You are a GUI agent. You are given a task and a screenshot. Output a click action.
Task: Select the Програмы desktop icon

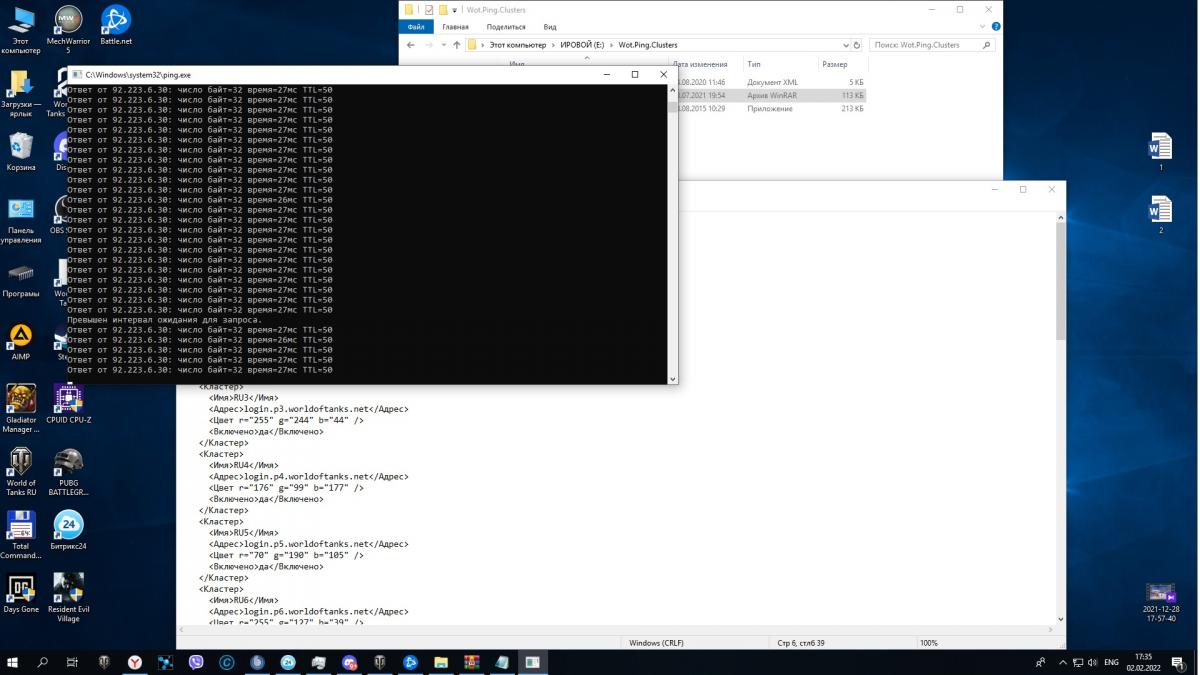pos(21,279)
